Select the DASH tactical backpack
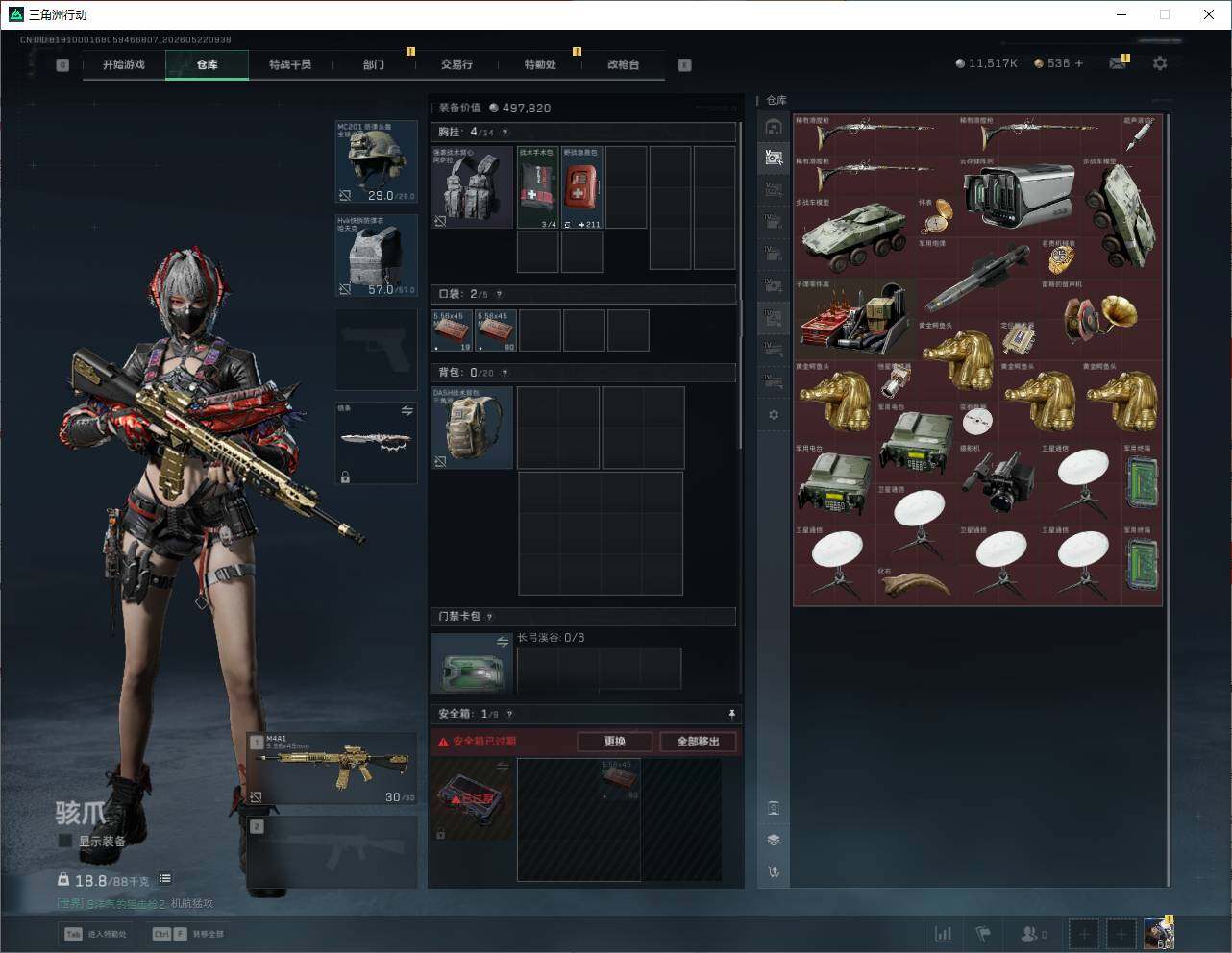Screen dimensions: 1232x953 472,428
